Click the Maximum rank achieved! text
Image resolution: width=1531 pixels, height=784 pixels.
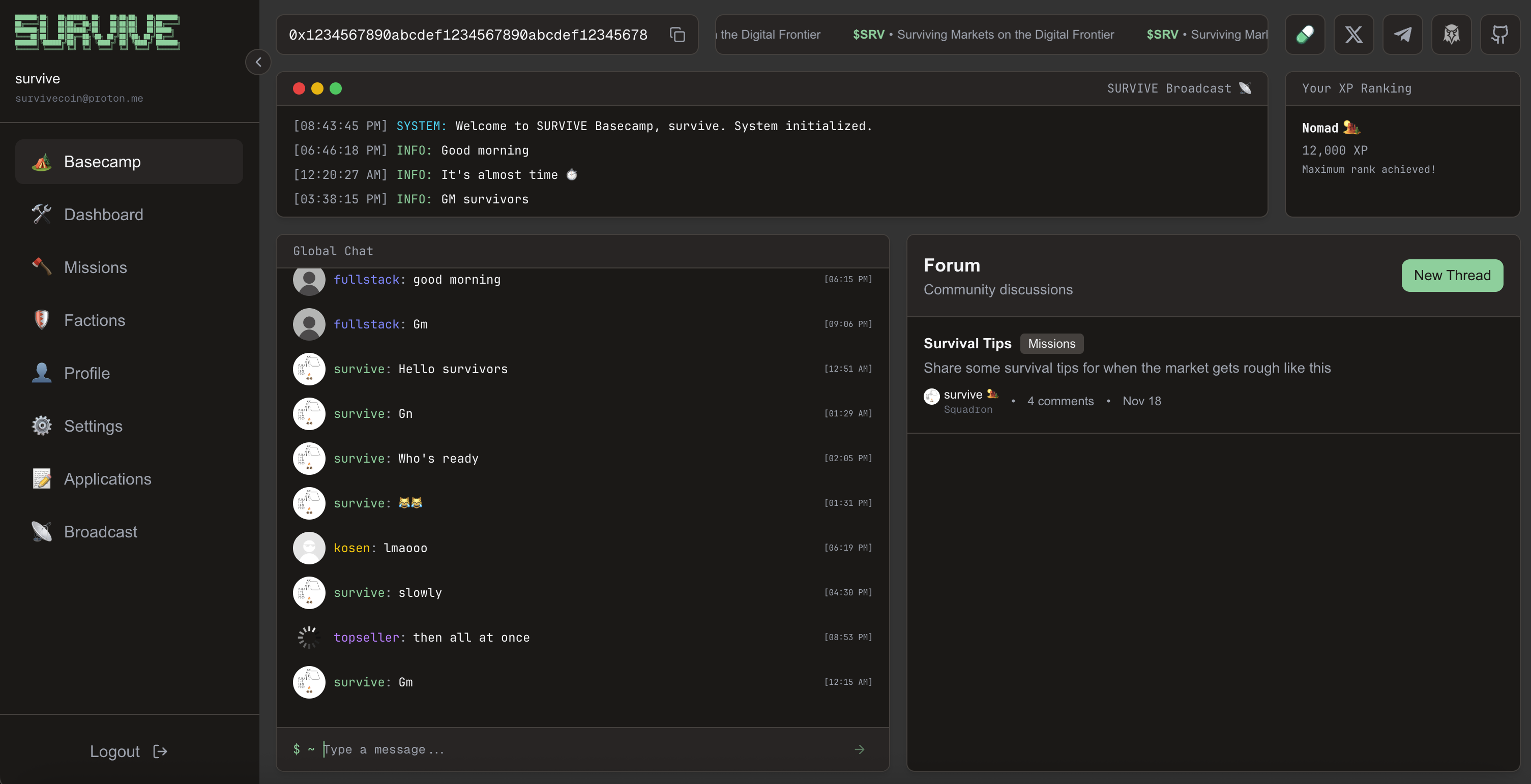(x=1369, y=169)
